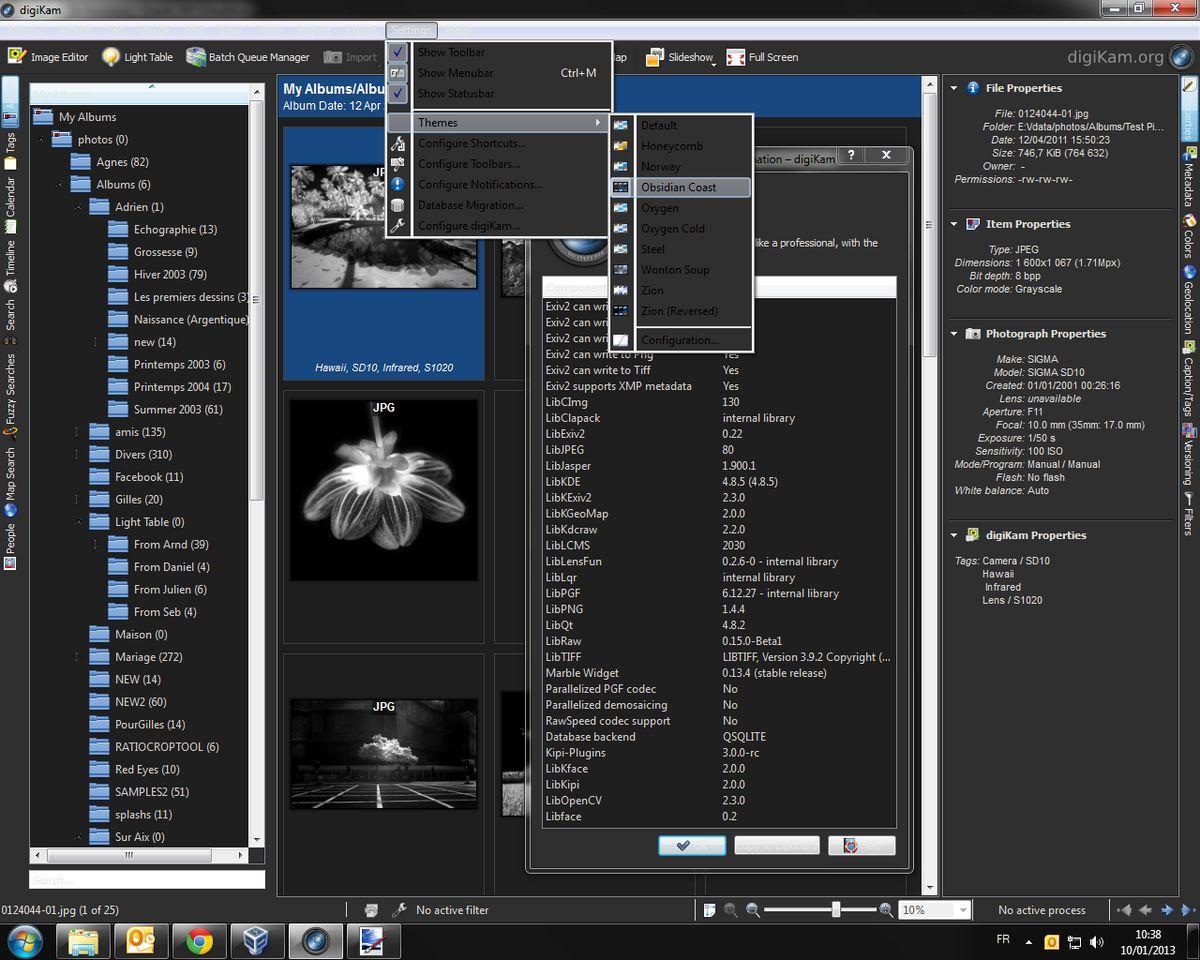Toggle Show Menubar option
Viewport: 1200px width, 960px height.
click(455, 73)
